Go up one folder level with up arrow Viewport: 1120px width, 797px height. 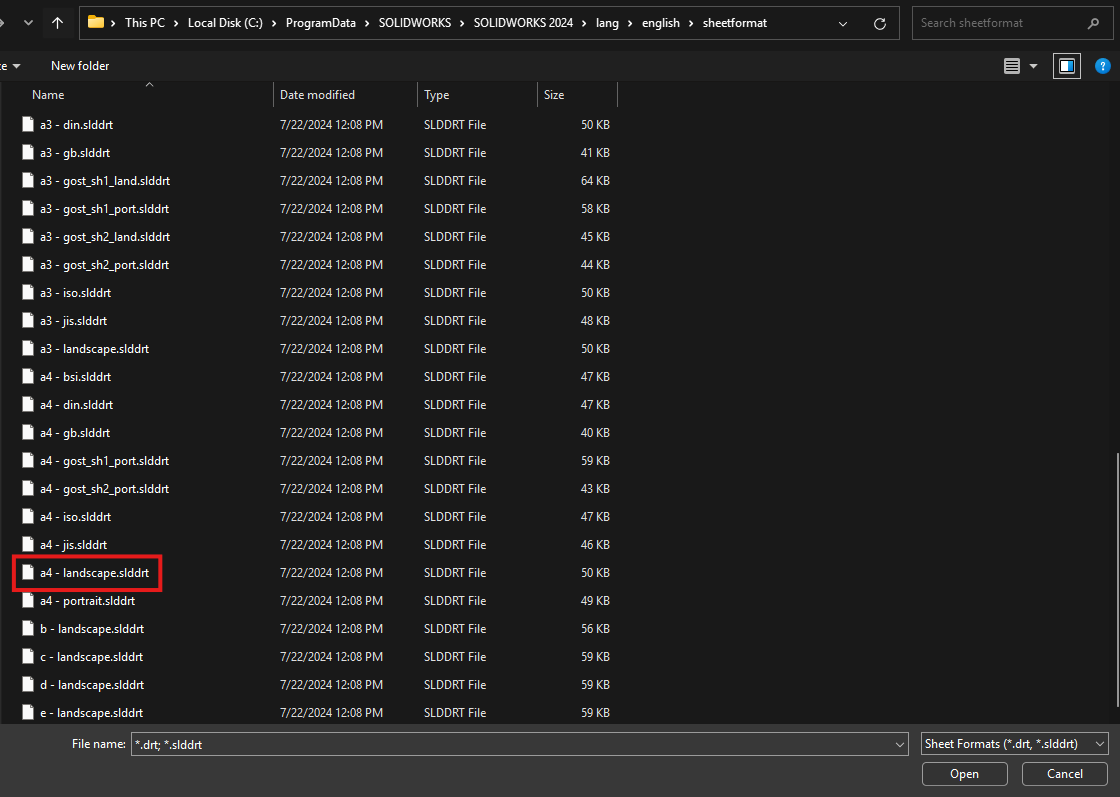[58, 23]
